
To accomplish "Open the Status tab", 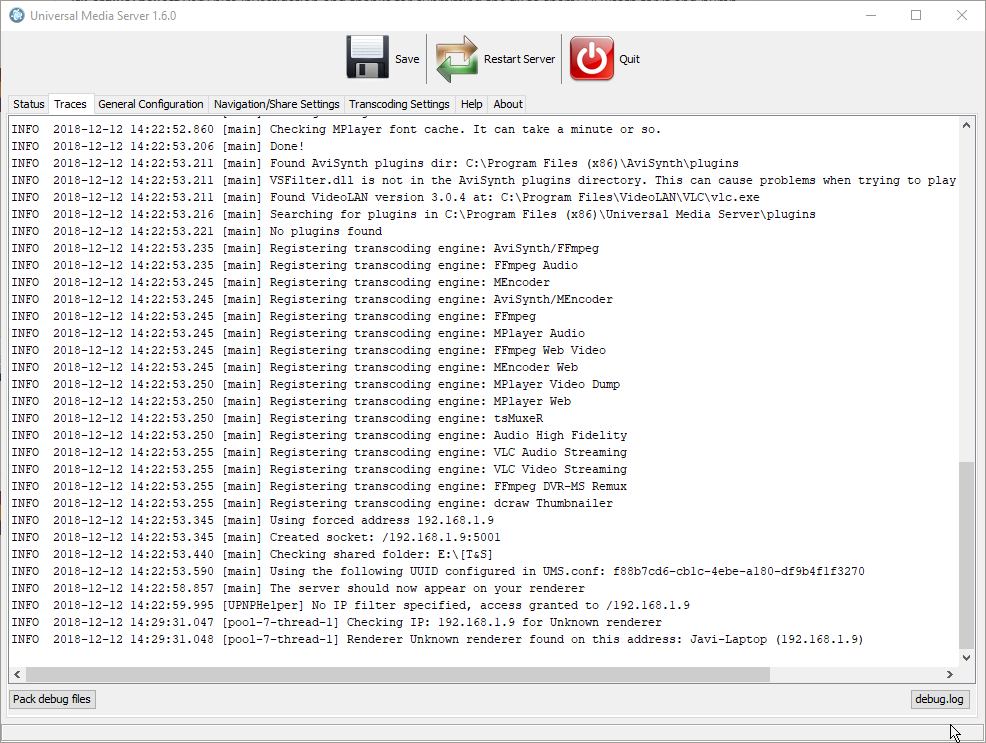I will coord(29,104).
